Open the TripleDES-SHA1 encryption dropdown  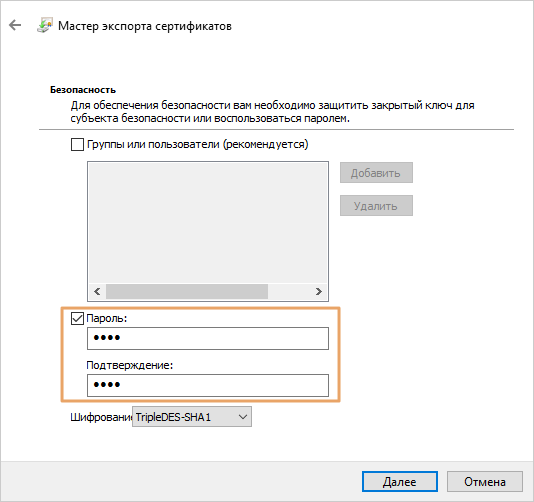coord(192,417)
